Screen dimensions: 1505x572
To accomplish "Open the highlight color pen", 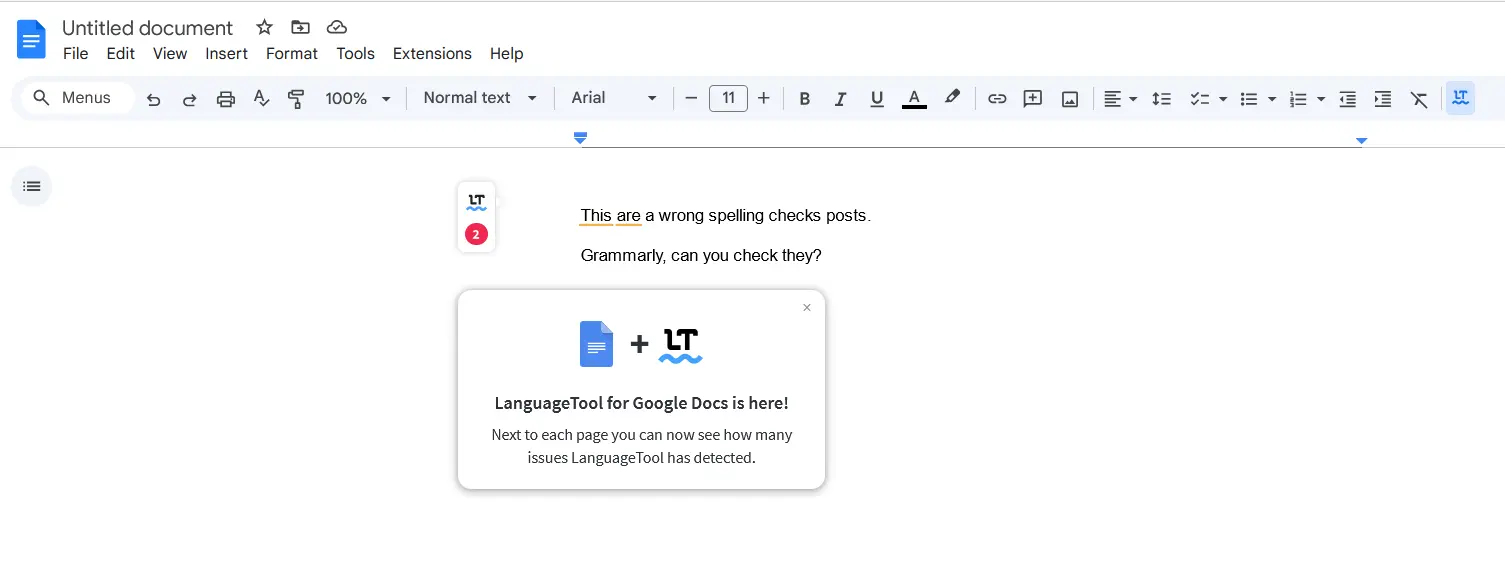I will (x=952, y=97).
